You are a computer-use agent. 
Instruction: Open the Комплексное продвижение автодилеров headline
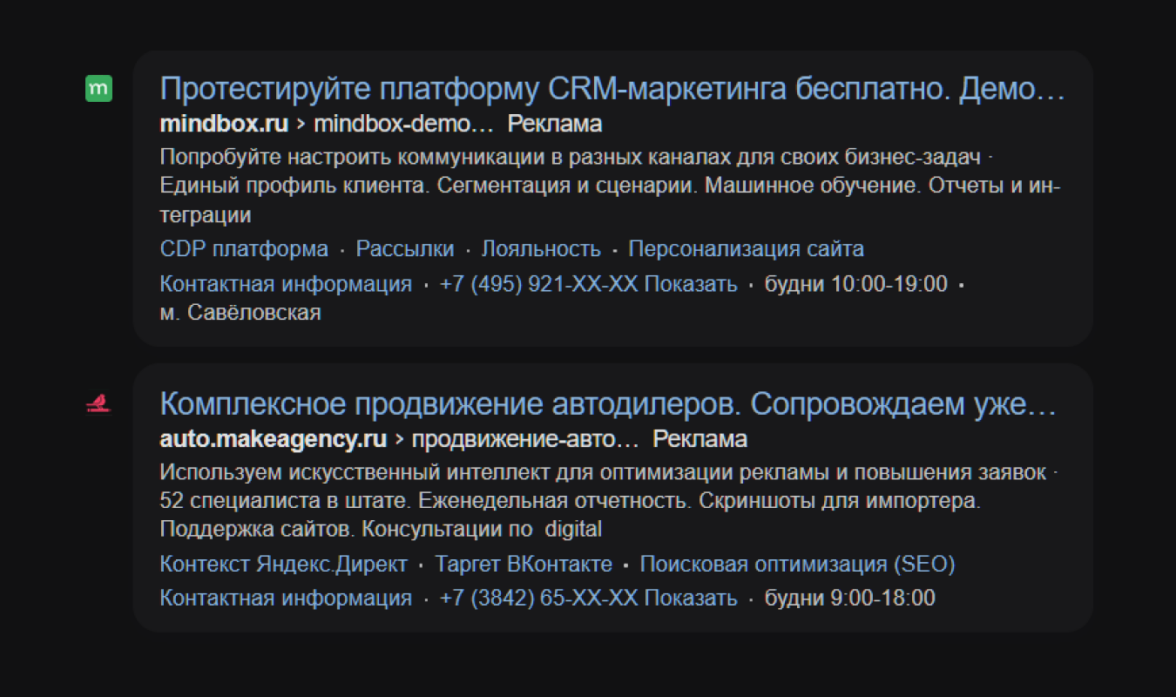pyautogui.click(x=608, y=404)
